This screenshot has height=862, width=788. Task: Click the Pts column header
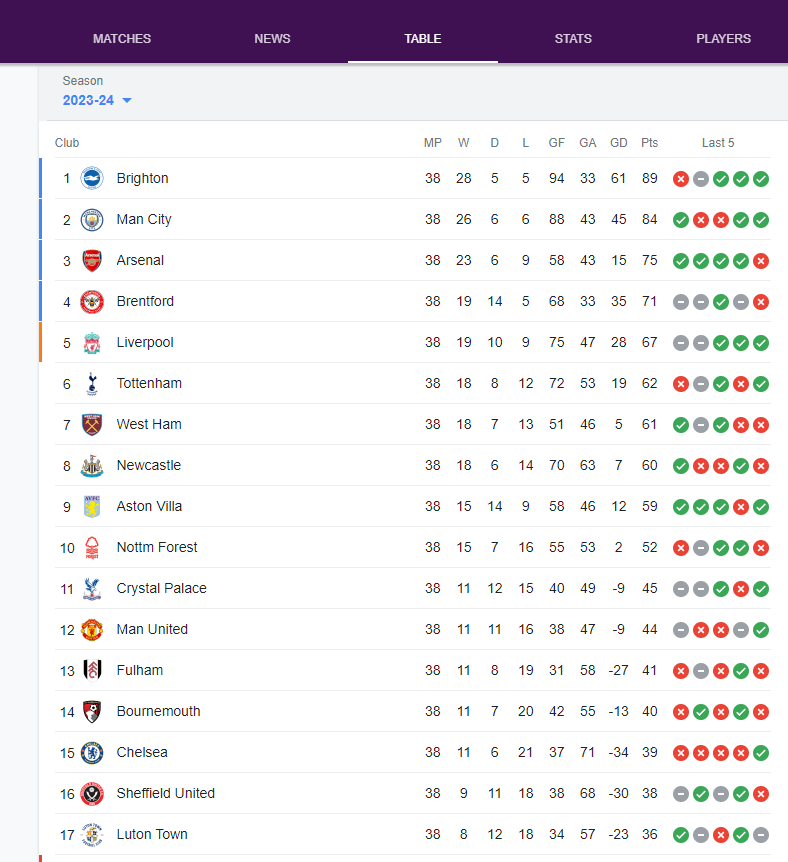click(x=649, y=143)
